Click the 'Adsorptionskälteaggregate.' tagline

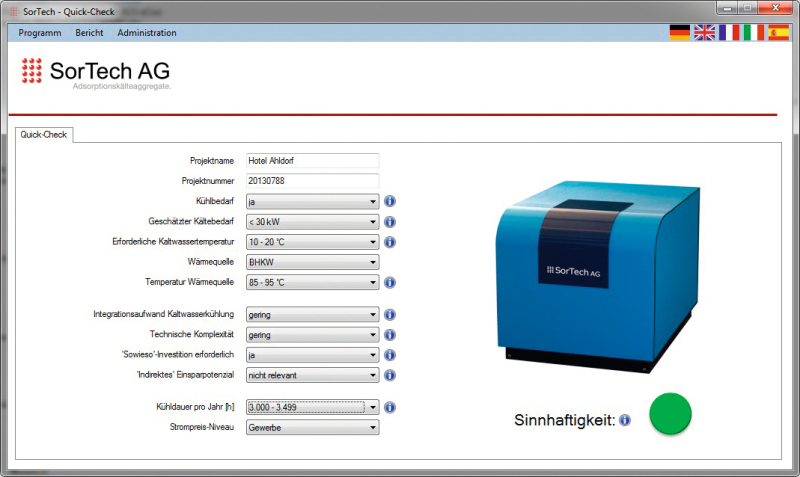tap(121, 86)
